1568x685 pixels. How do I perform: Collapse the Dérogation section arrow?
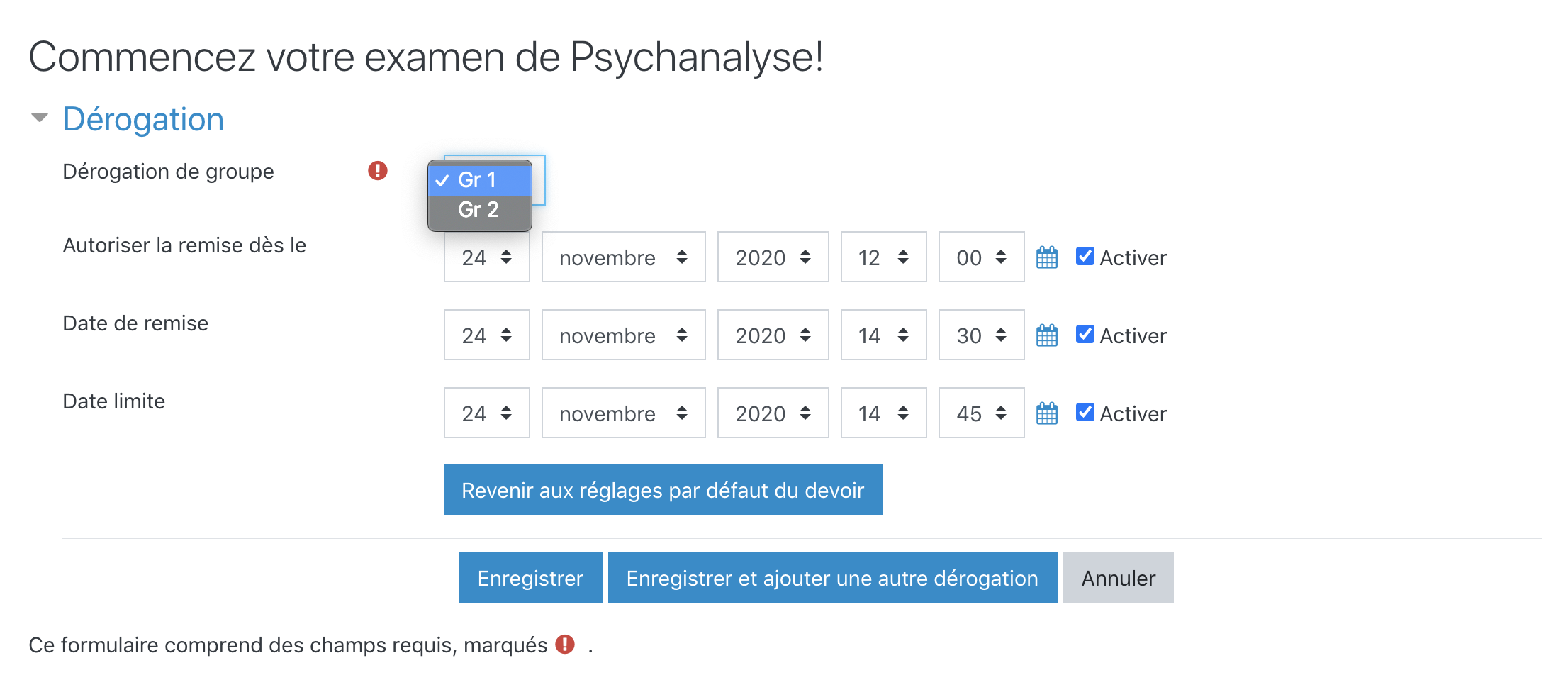click(40, 118)
